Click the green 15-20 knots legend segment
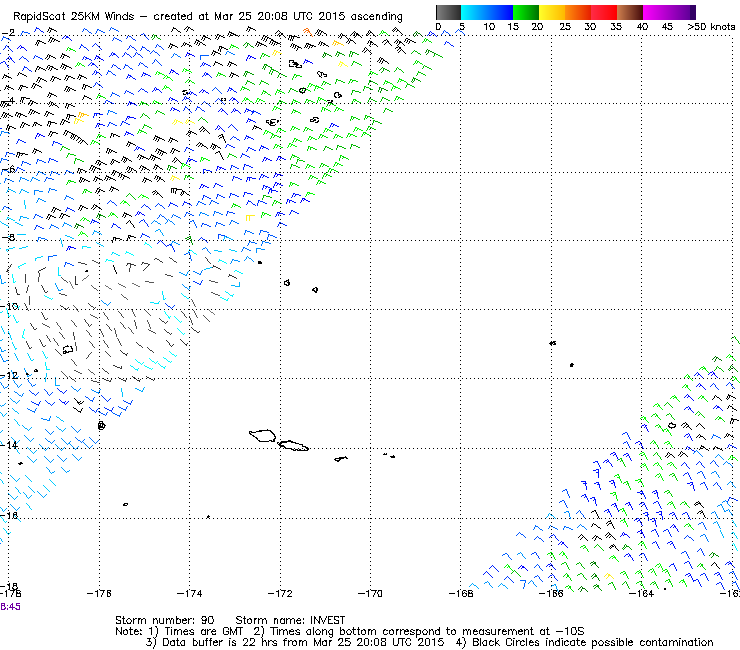This screenshot has width=740, height=650. pyautogui.click(x=526, y=12)
